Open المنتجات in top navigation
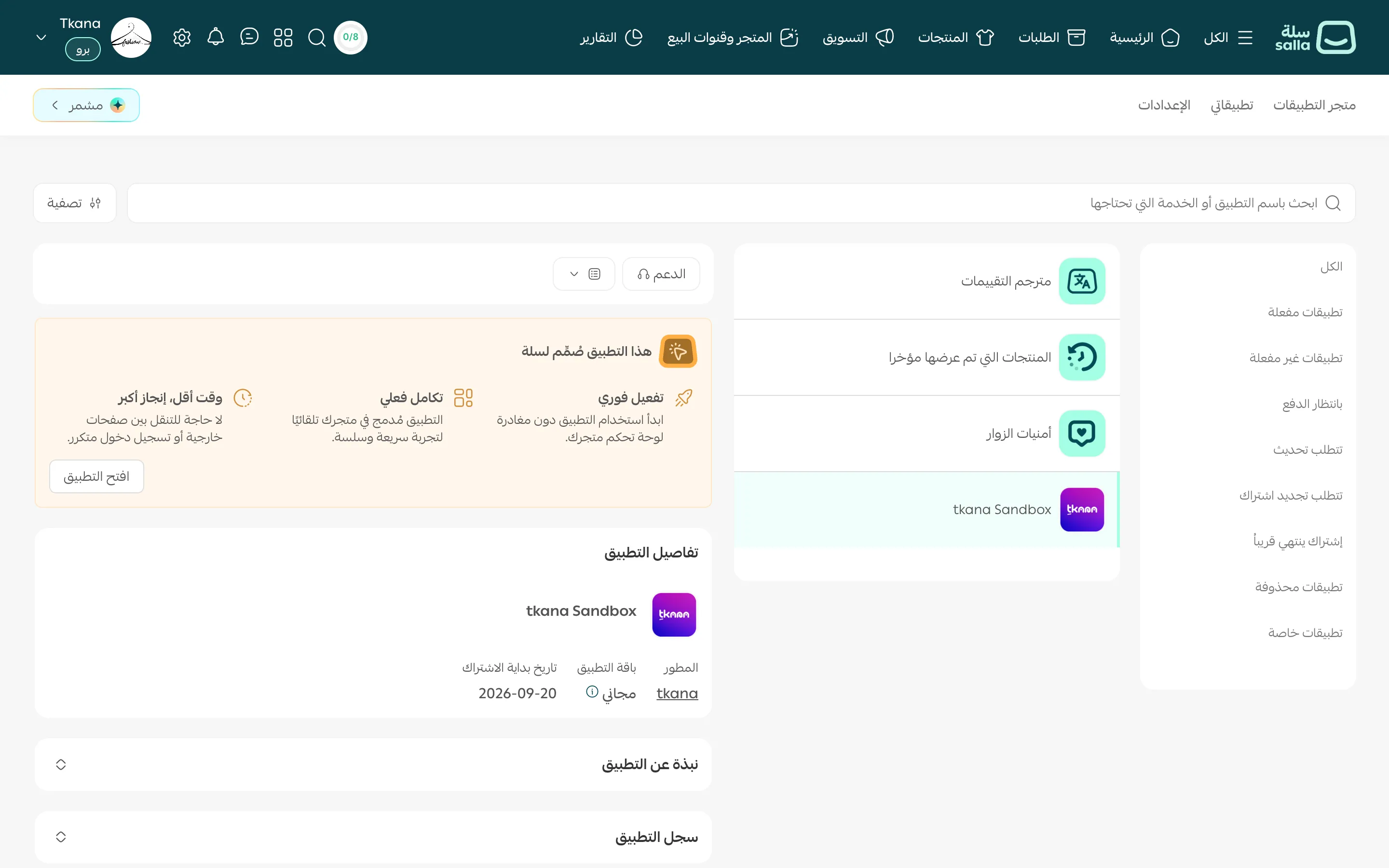 955,37
